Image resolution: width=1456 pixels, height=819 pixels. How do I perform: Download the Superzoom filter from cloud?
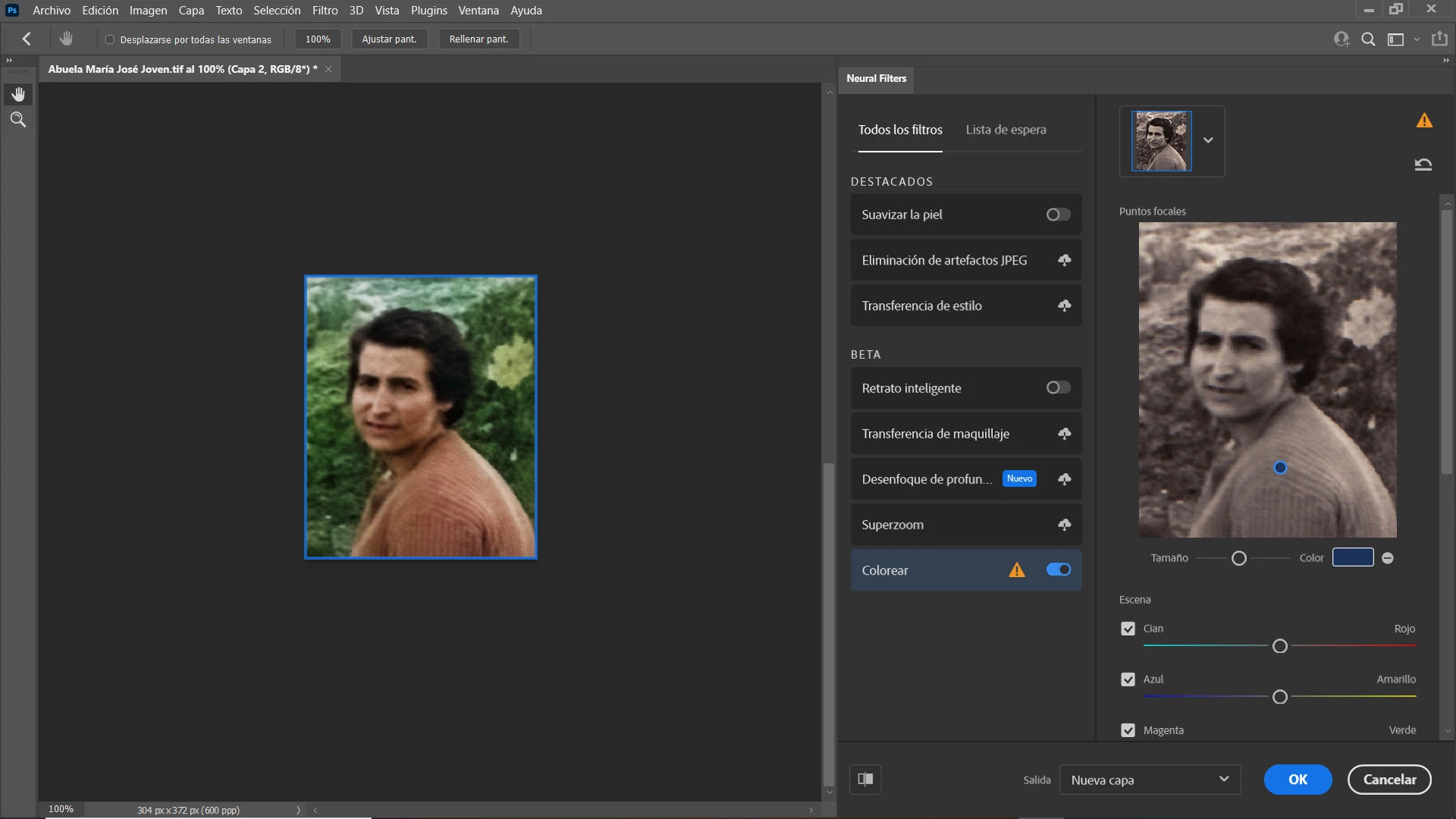point(1064,525)
